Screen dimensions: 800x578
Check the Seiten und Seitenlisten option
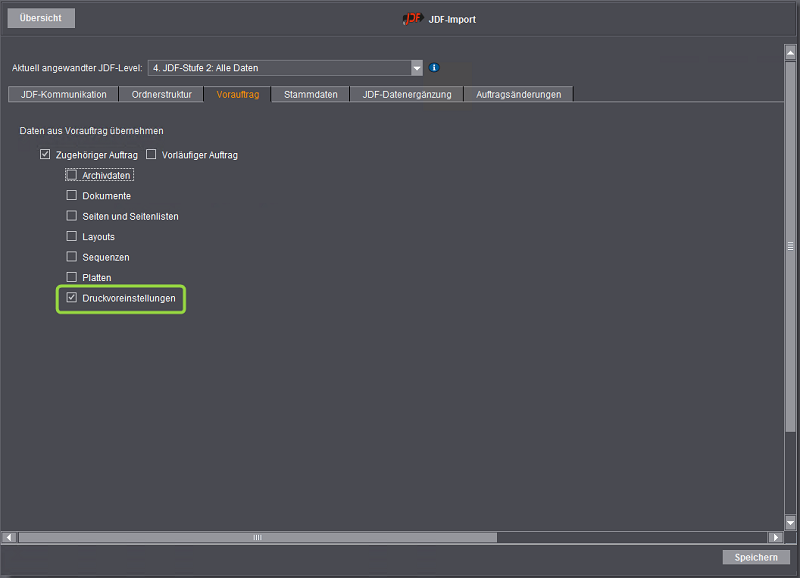(x=72, y=216)
